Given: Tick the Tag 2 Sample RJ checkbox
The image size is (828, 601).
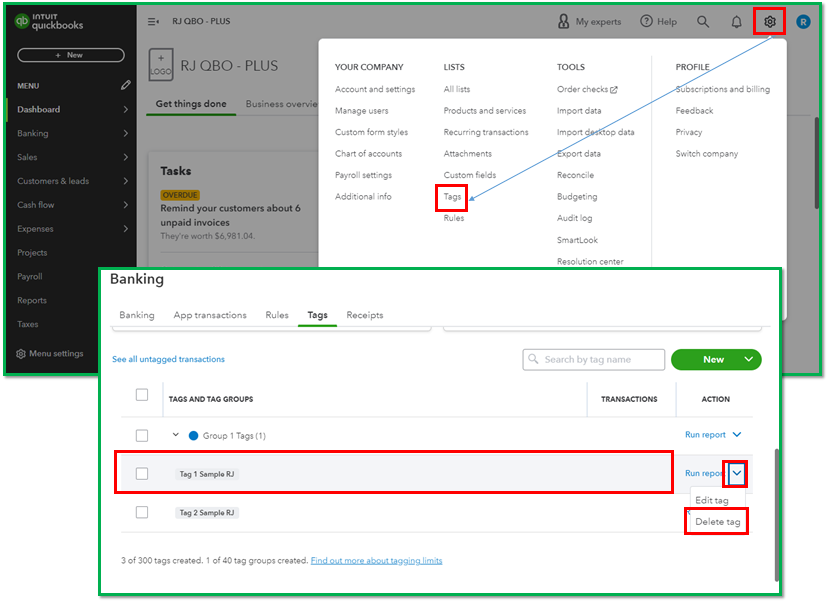Looking at the screenshot, I should 142,512.
